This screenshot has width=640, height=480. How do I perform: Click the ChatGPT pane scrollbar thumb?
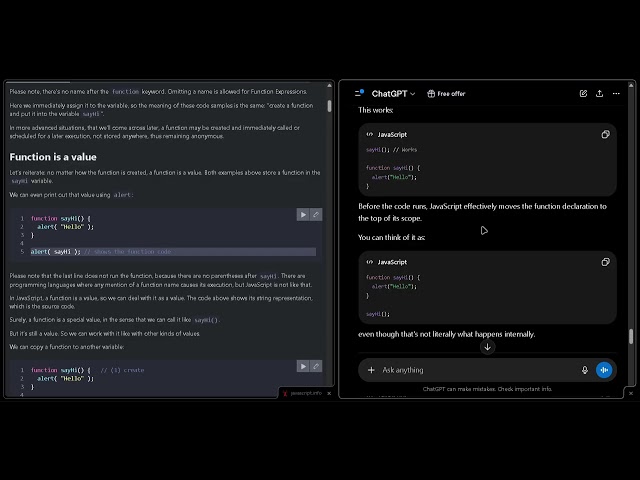631,336
